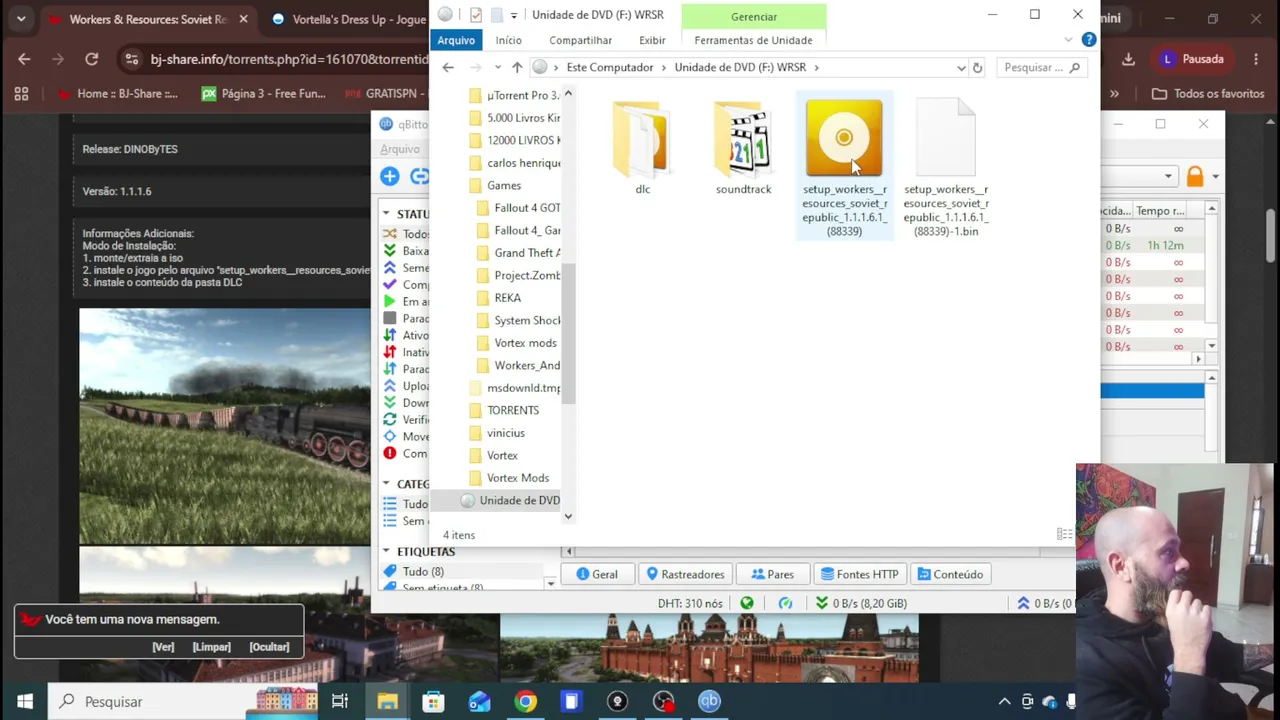The height and width of the screenshot is (720, 1280).
Task: Expand the Explorer ribbon chevron
Action: 1068,40
